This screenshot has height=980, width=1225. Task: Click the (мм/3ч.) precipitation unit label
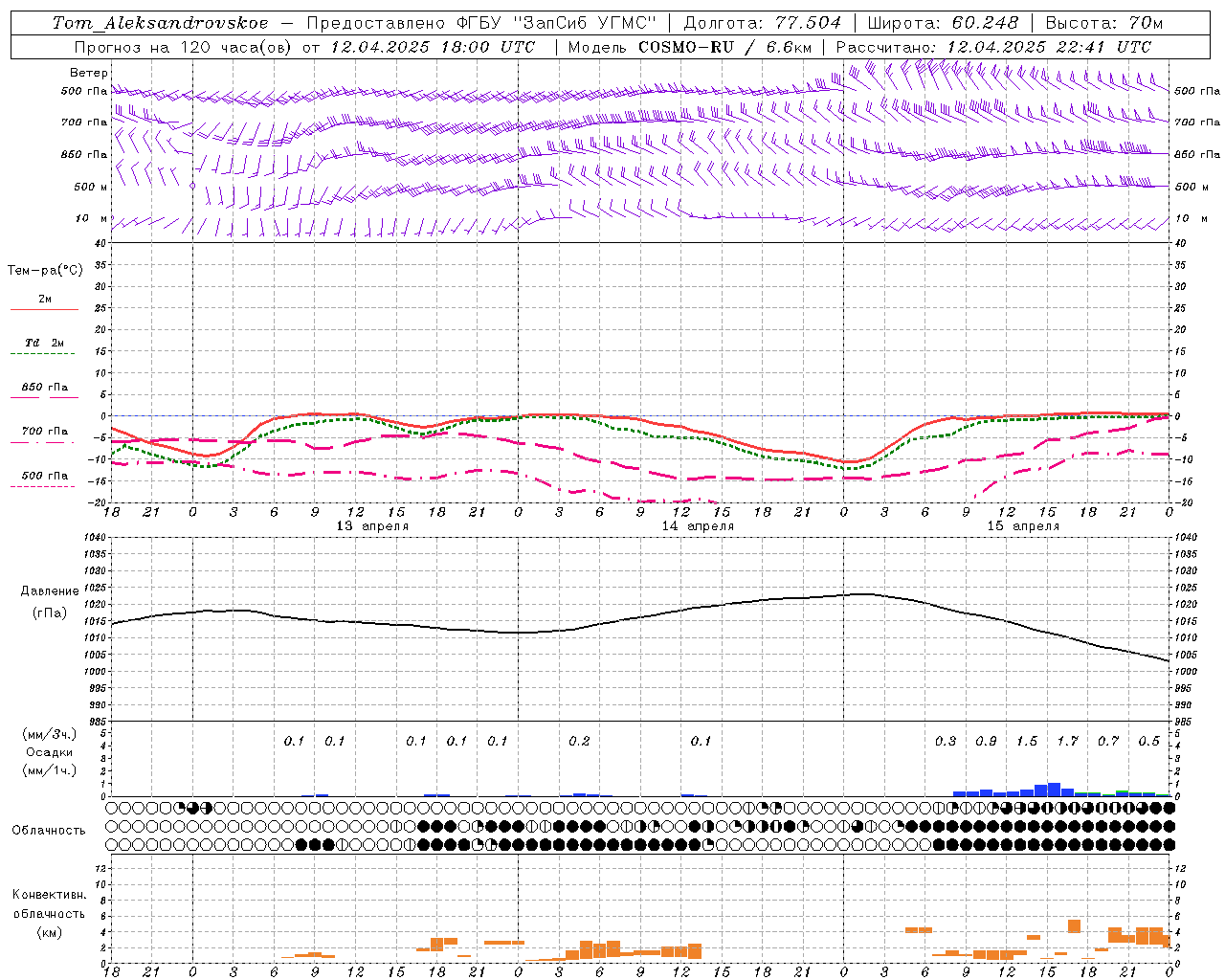click(49, 734)
